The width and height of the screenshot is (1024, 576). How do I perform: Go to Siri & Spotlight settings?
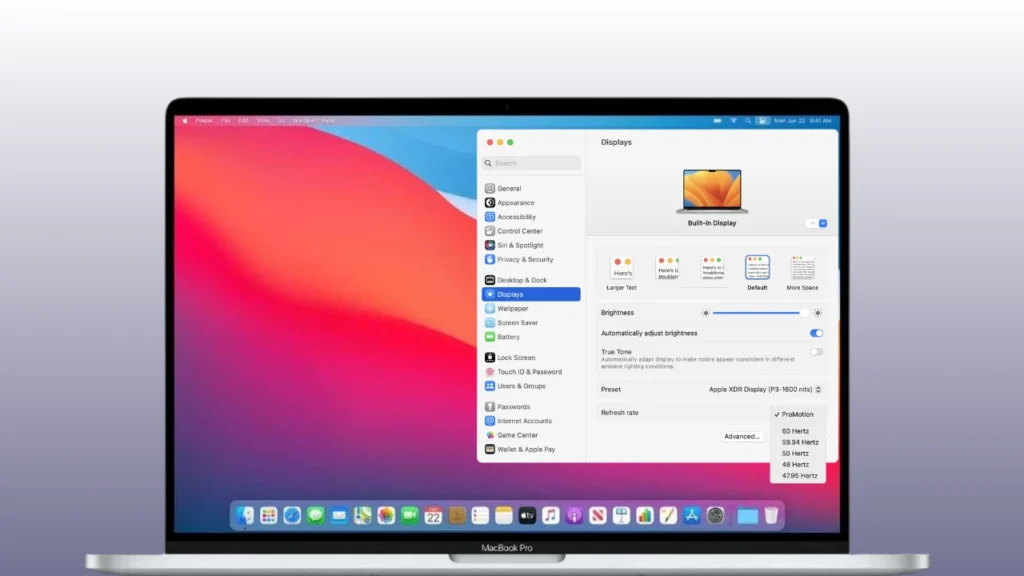point(520,245)
